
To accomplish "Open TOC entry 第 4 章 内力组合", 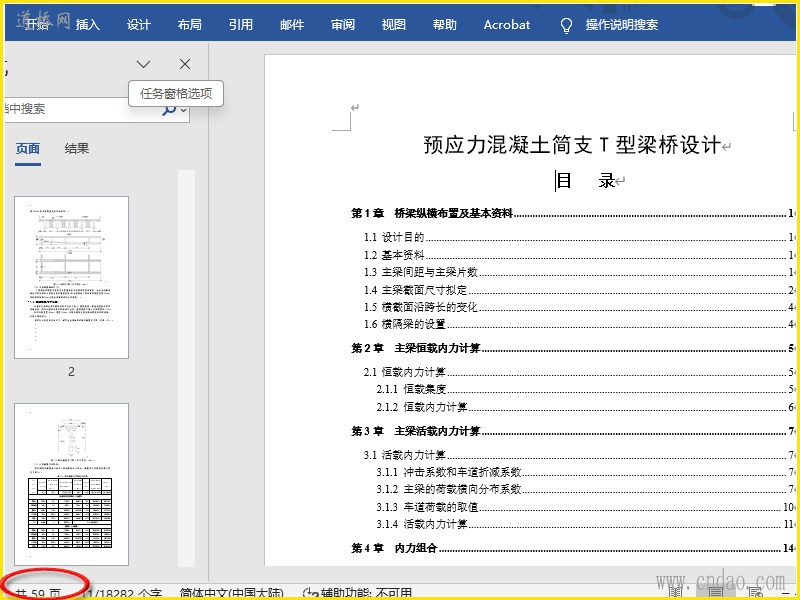I will point(572,548).
